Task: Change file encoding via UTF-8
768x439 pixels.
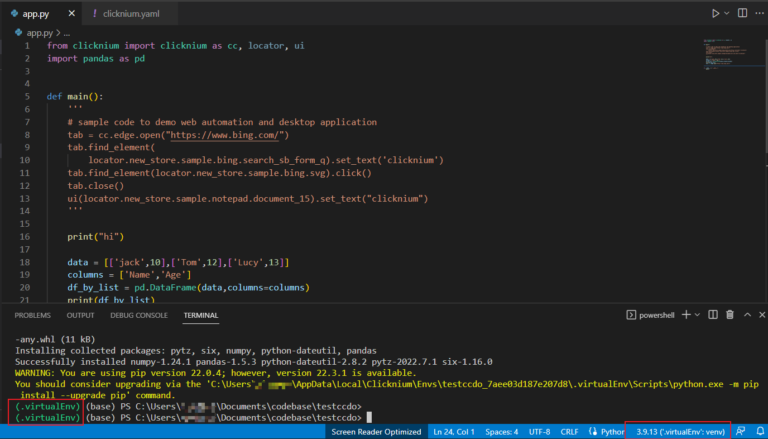Action: (x=539, y=432)
